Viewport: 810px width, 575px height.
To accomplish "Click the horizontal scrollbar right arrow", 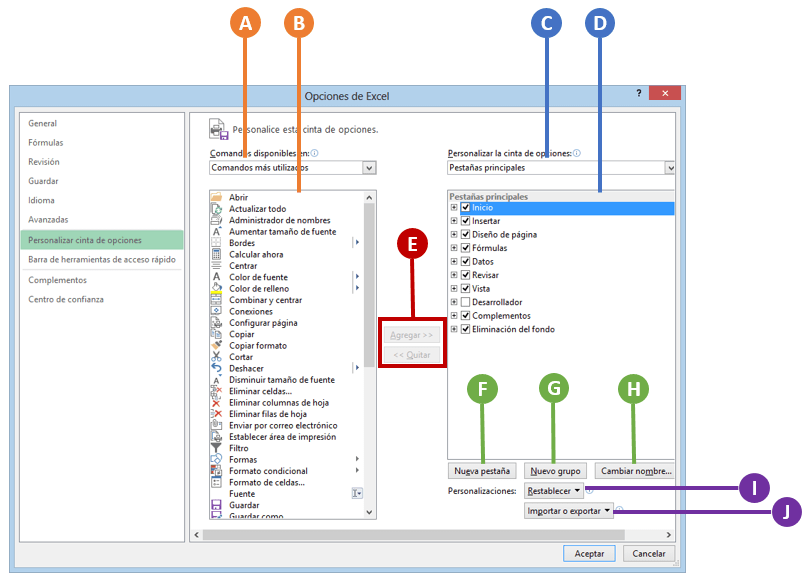I will (668, 535).
